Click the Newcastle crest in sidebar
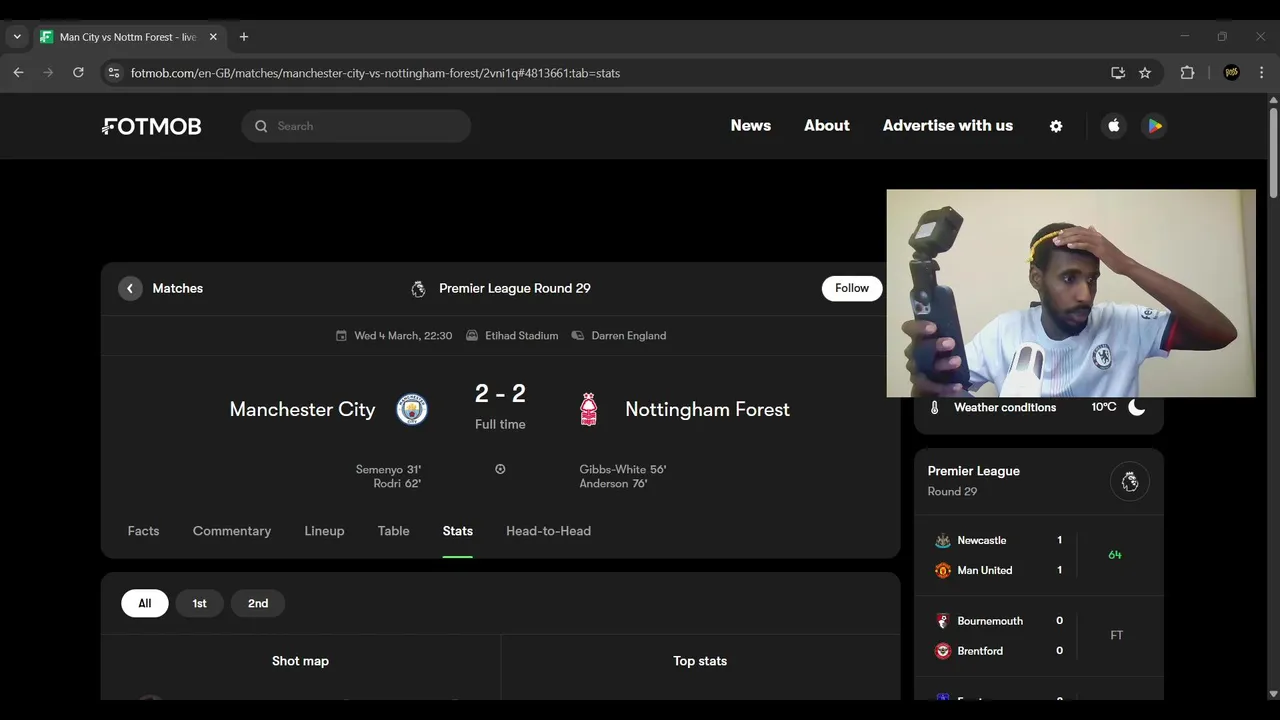The image size is (1280, 720). (x=942, y=540)
